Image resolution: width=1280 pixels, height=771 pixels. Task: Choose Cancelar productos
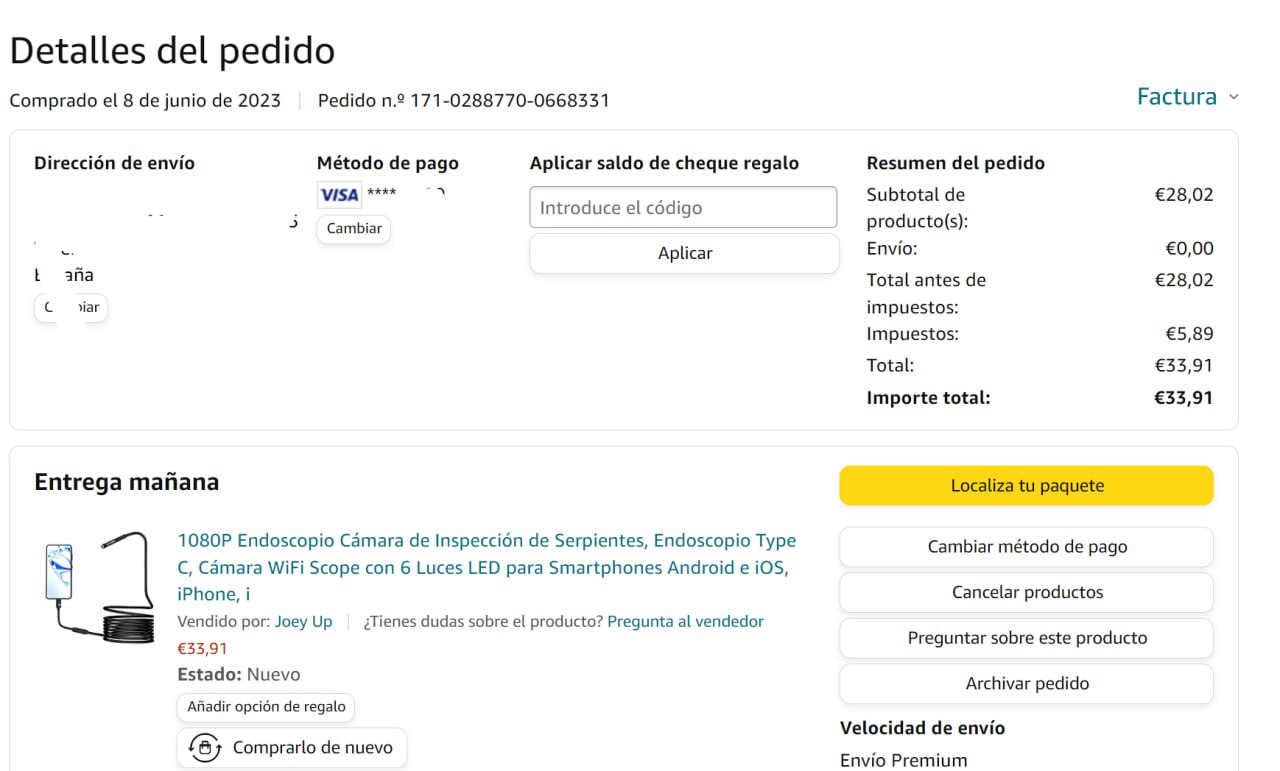coord(1026,592)
